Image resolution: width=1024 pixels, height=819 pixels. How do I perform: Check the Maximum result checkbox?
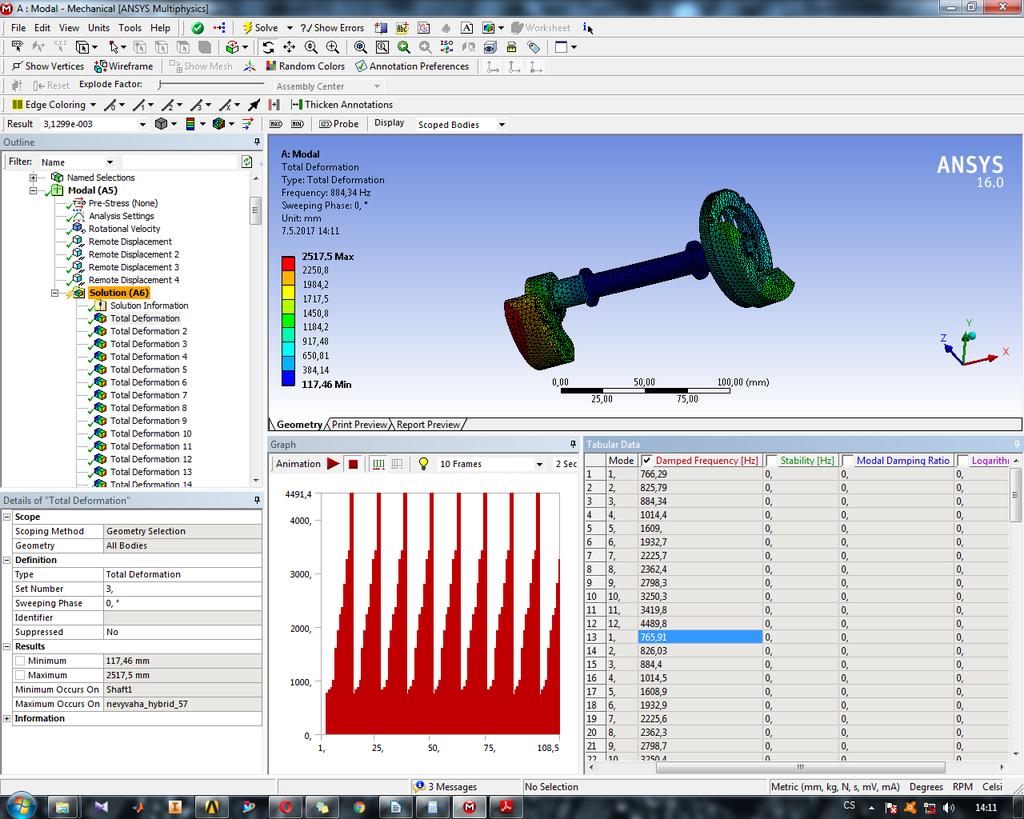[20, 675]
